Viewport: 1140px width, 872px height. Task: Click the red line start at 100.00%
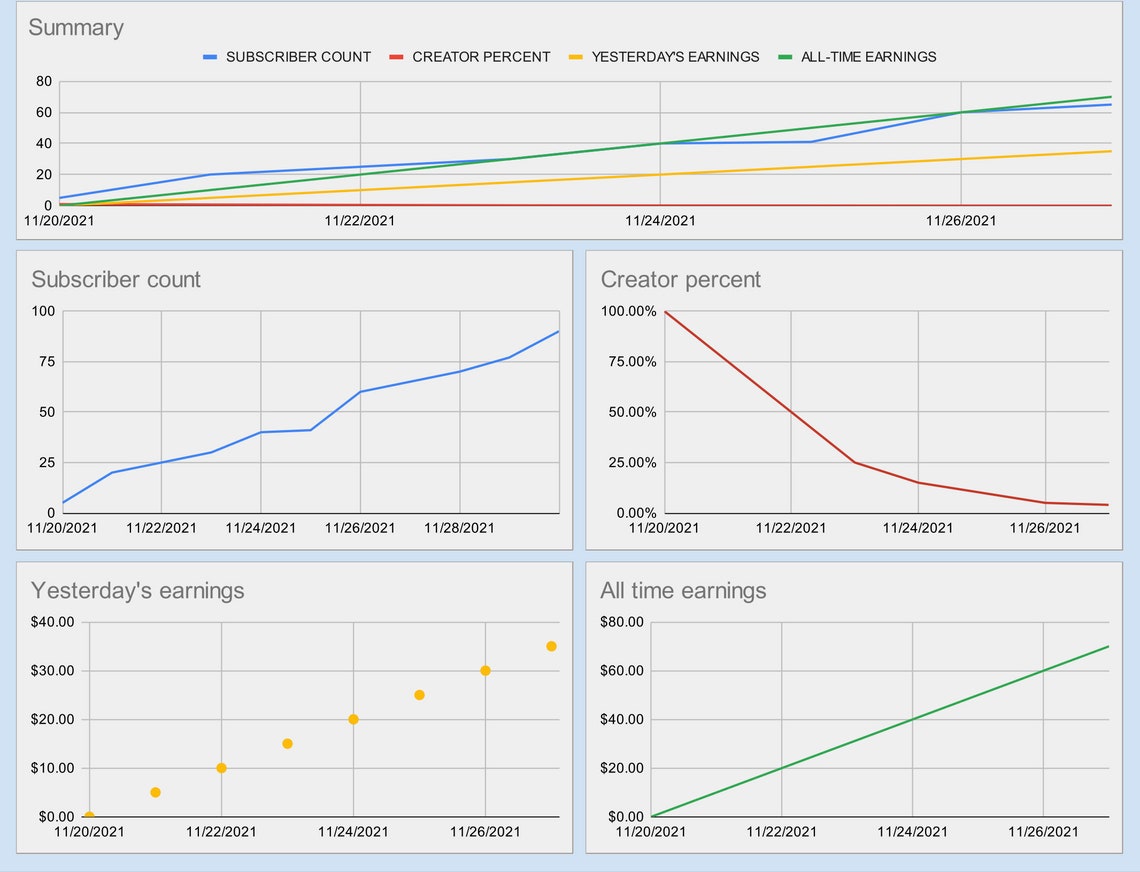pos(668,311)
